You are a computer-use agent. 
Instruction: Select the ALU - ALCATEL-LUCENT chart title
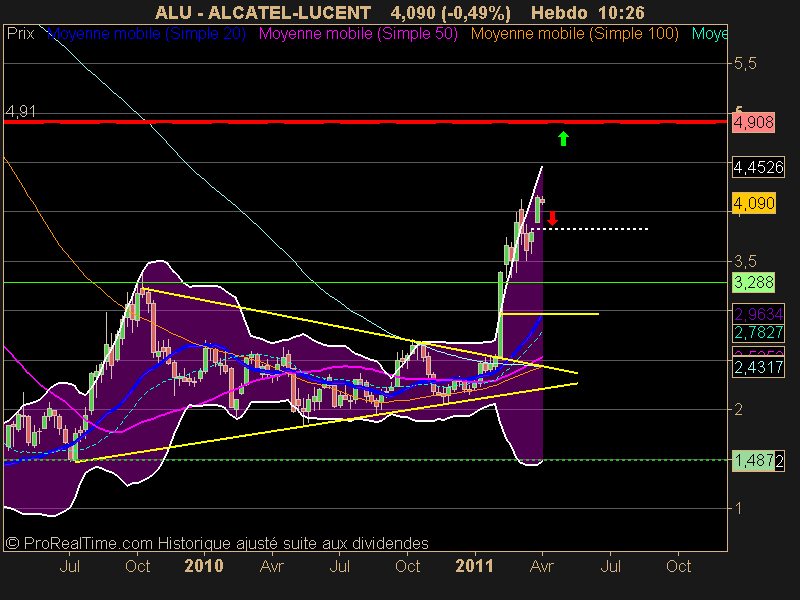pos(263,12)
